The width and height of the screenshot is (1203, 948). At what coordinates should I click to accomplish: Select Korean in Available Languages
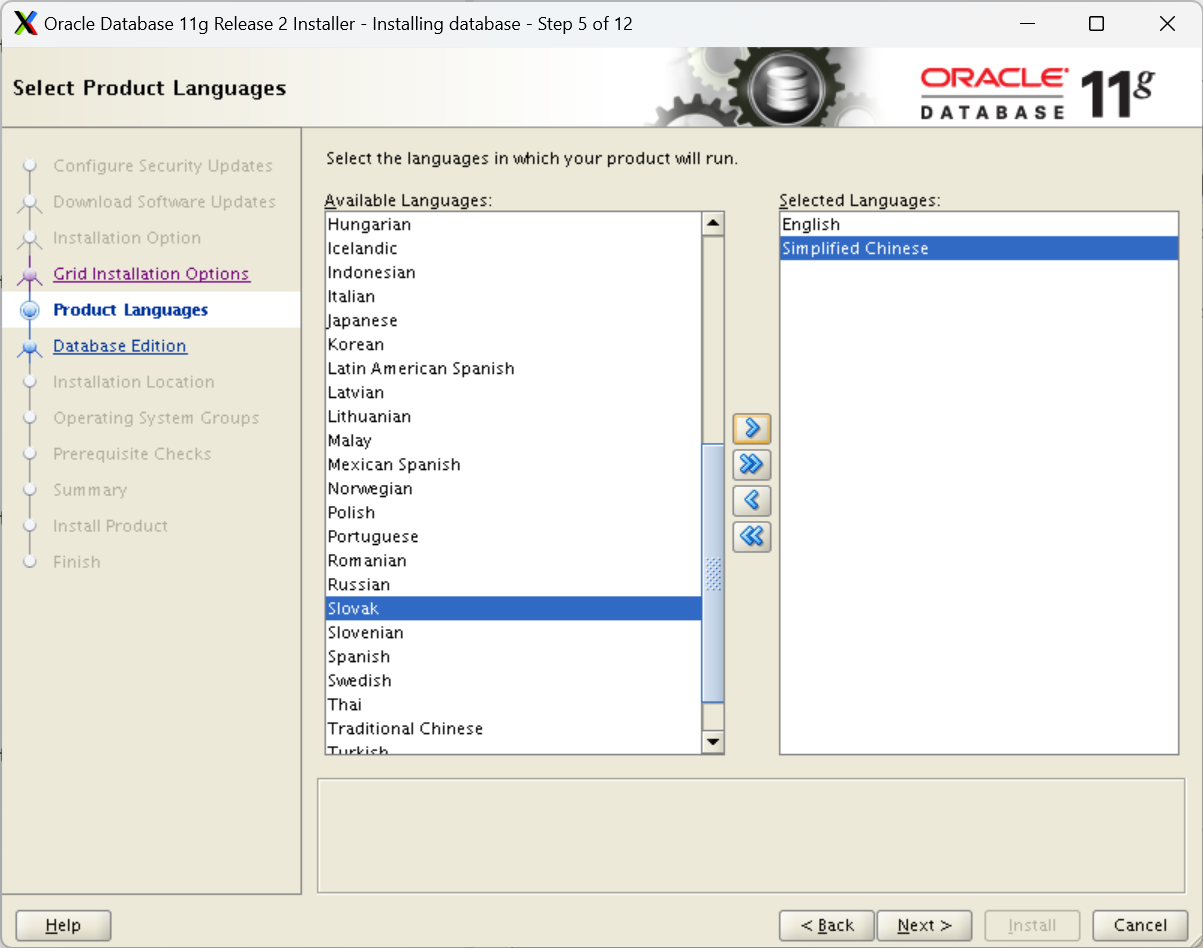(x=513, y=345)
